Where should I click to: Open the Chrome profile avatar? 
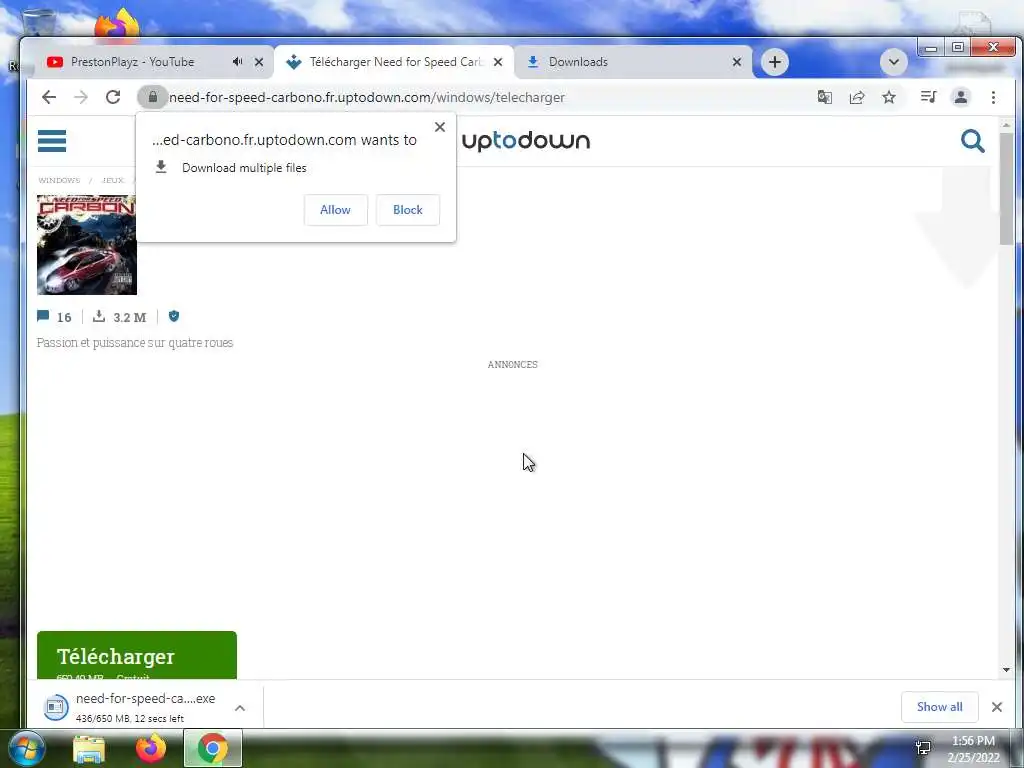click(x=961, y=97)
